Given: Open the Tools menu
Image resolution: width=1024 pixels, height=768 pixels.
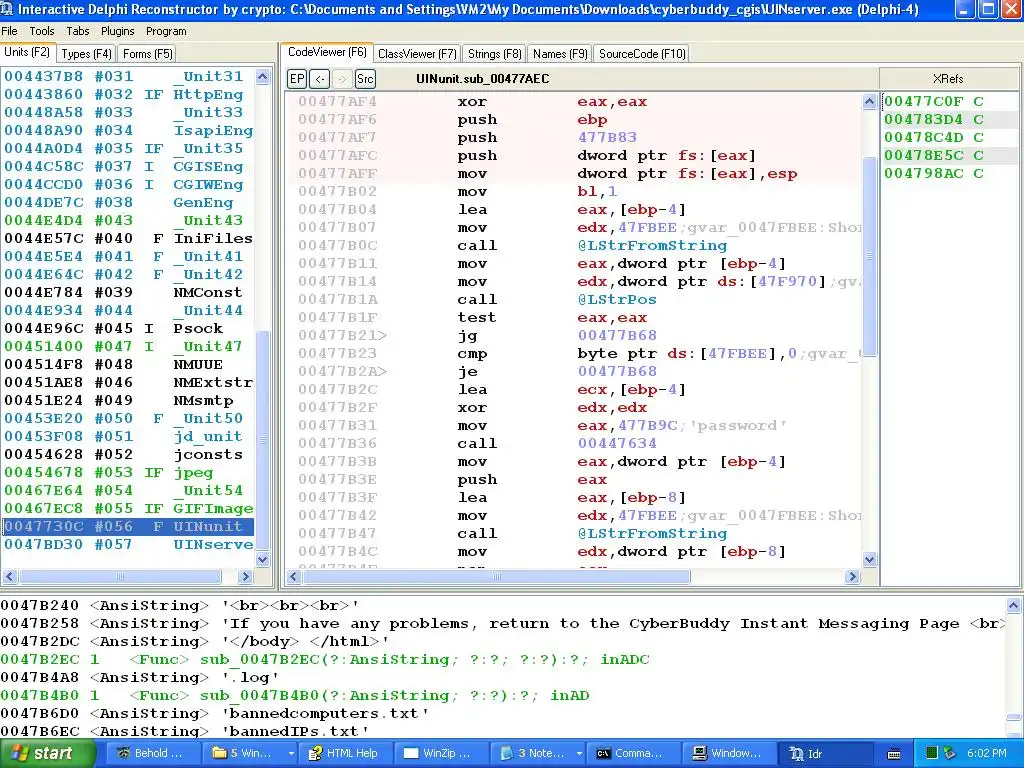Looking at the screenshot, I should (42, 31).
